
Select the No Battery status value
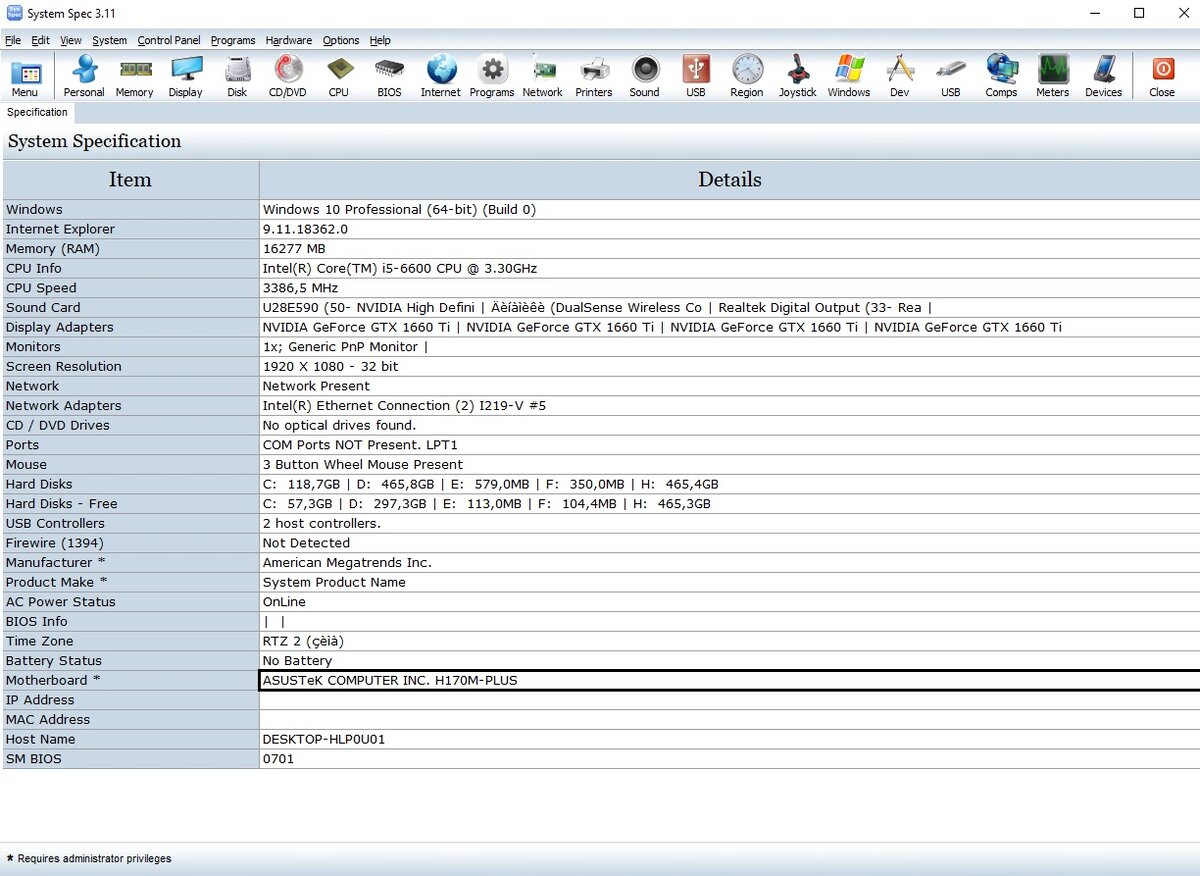coord(730,660)
